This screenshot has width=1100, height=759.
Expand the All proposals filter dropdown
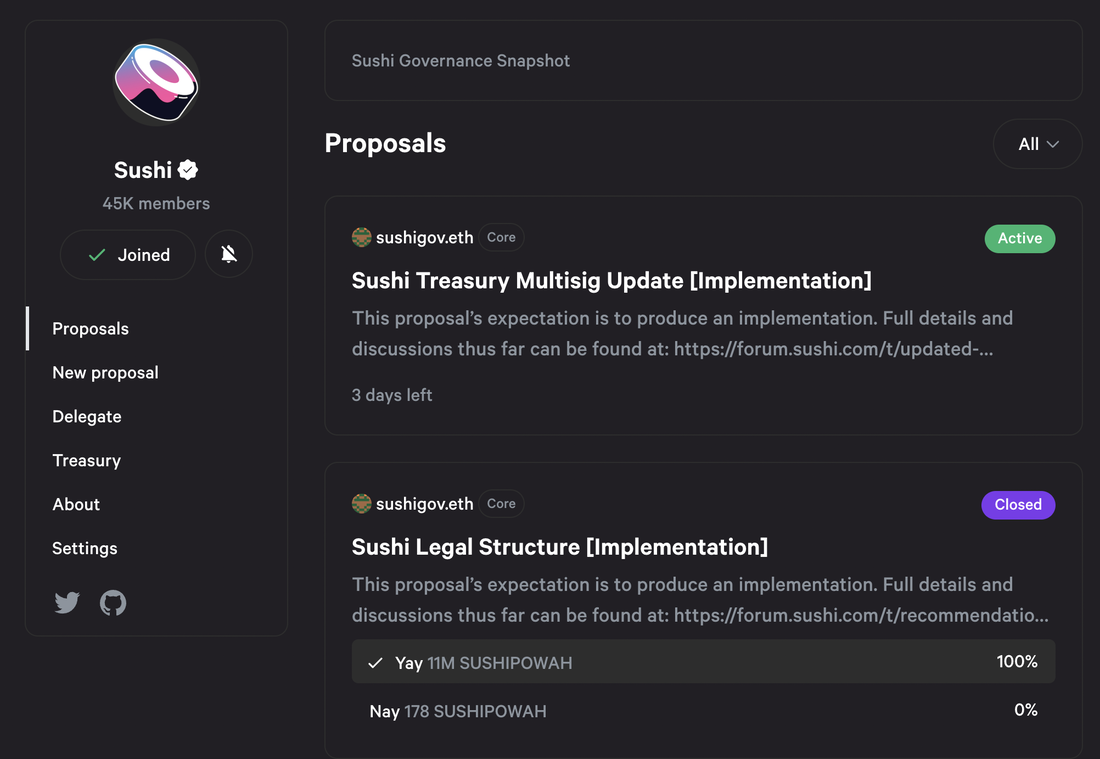coord(1037,144)
